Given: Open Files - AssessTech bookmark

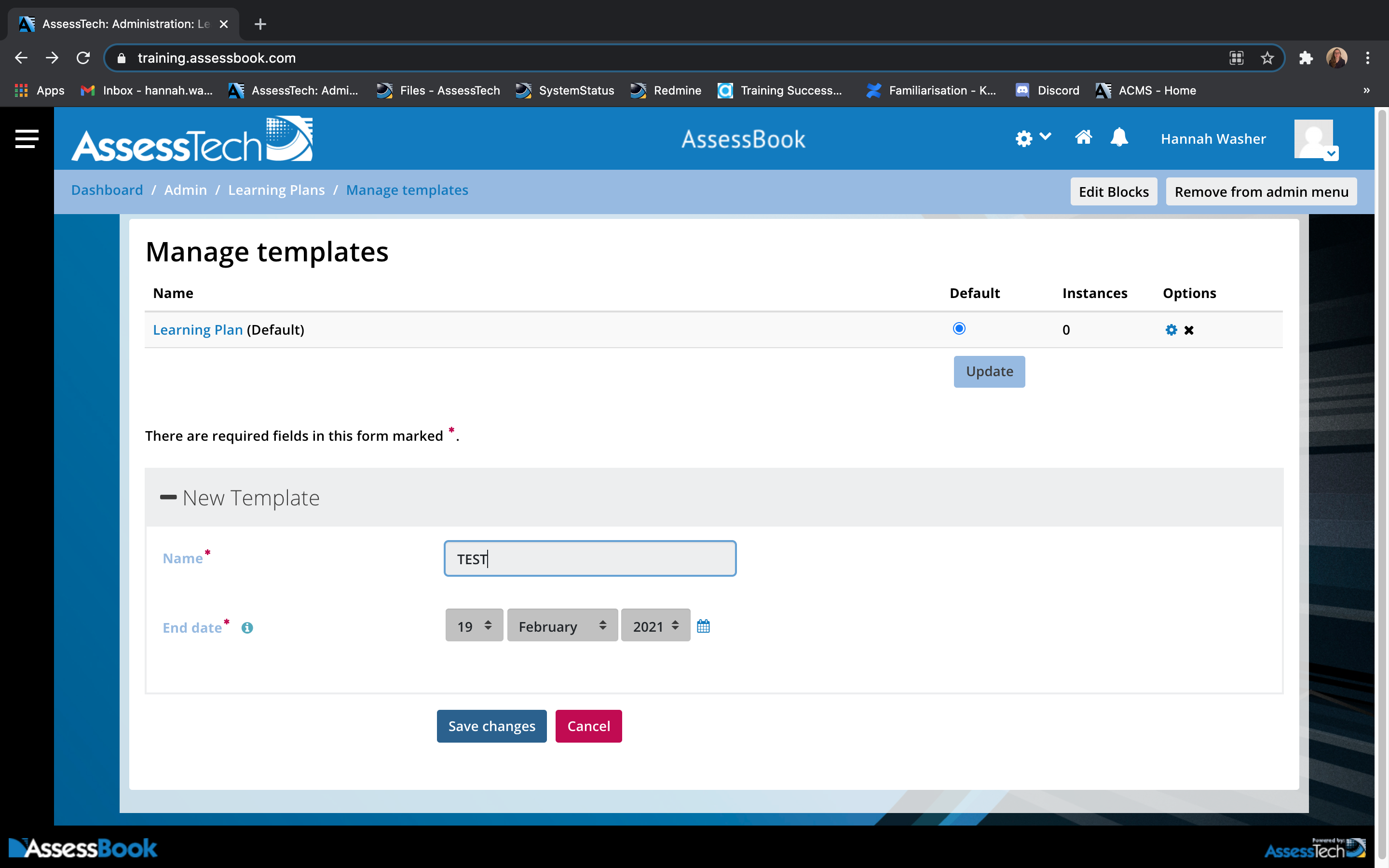Looking at the screenshot, I should [x=438, y=90].
